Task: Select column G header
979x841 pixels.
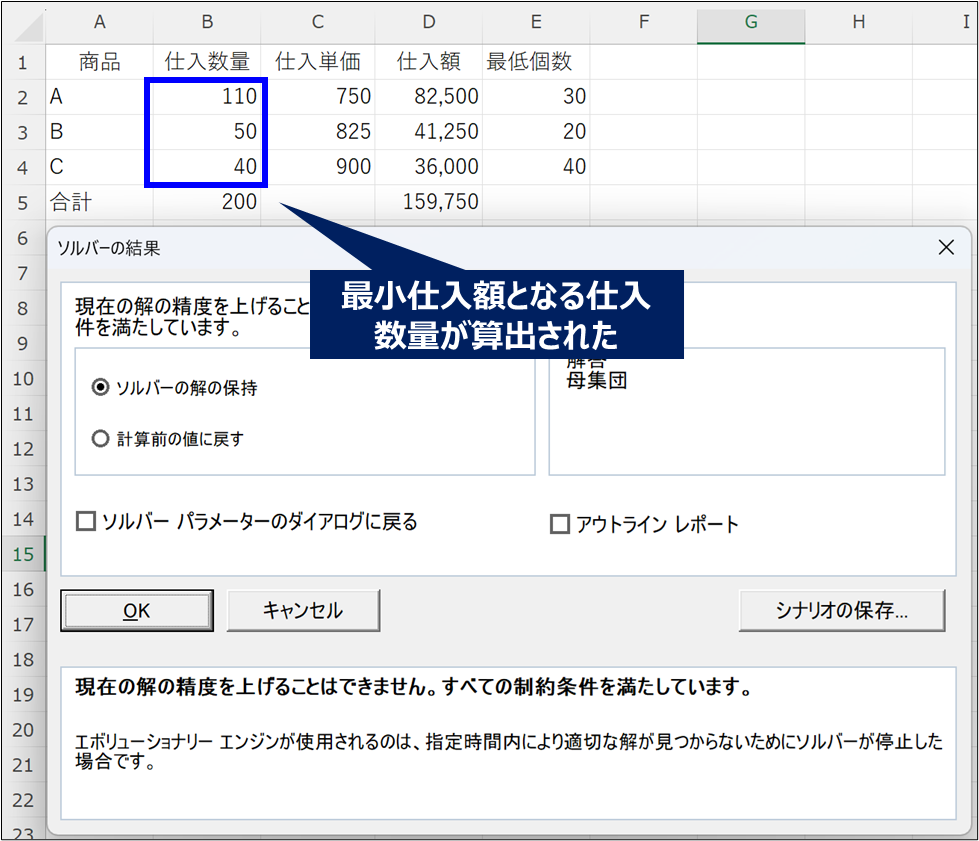Action: click(750, 22)
